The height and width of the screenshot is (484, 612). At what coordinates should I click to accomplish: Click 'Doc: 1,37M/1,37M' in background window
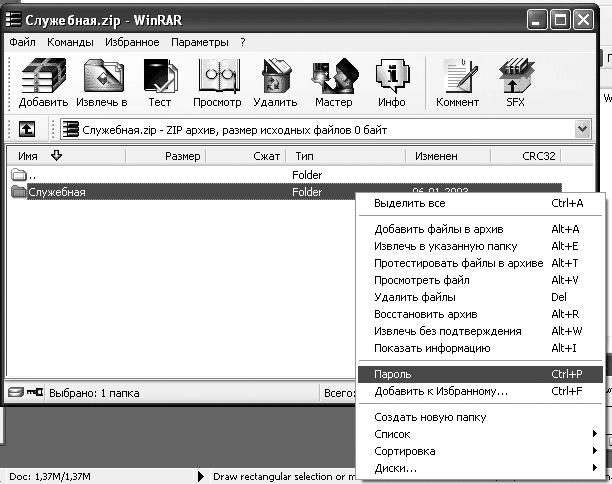[50, 476]
